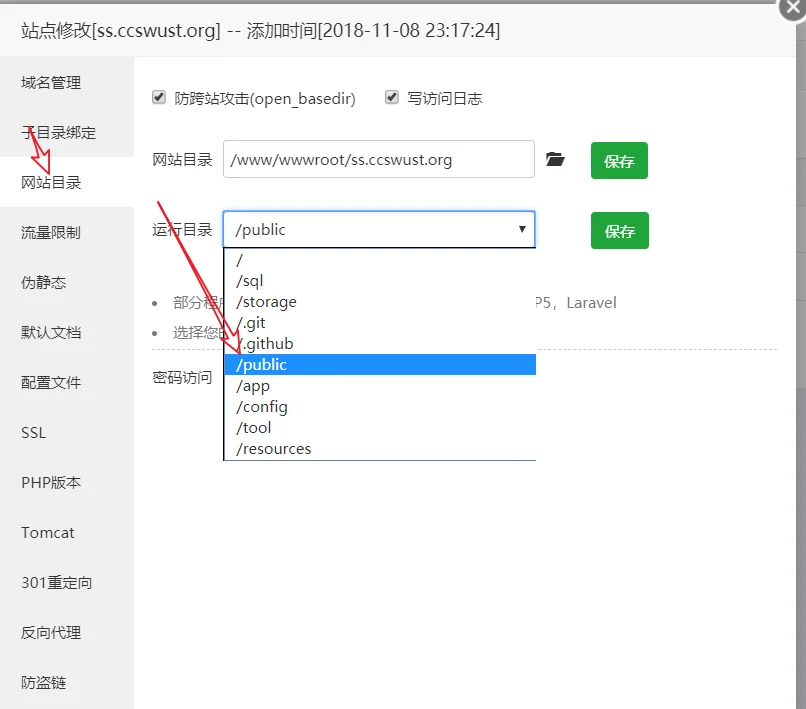
Task: Open 子目录绑定 tab
Action: (x=67, y=132)
